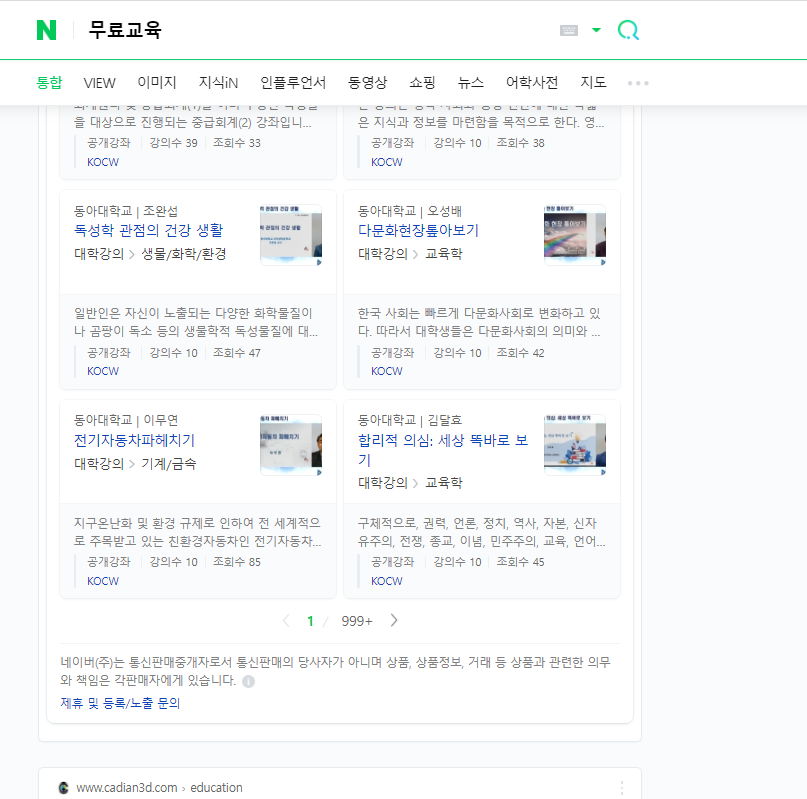Viewport: 807px width, 799px height.
Task: Click 동아대학교 | 오성배 instructor text
Action: point(410,211)
